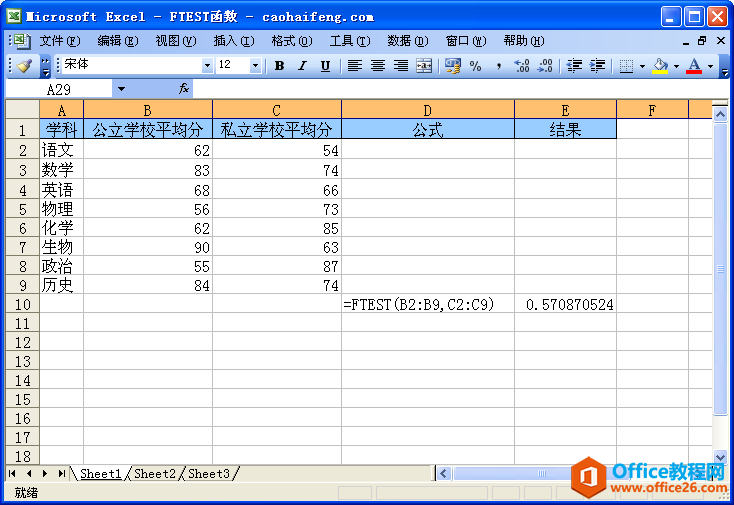Go to next sheet tab arrow
734x505 pixels.
click(x=45, y=474)
